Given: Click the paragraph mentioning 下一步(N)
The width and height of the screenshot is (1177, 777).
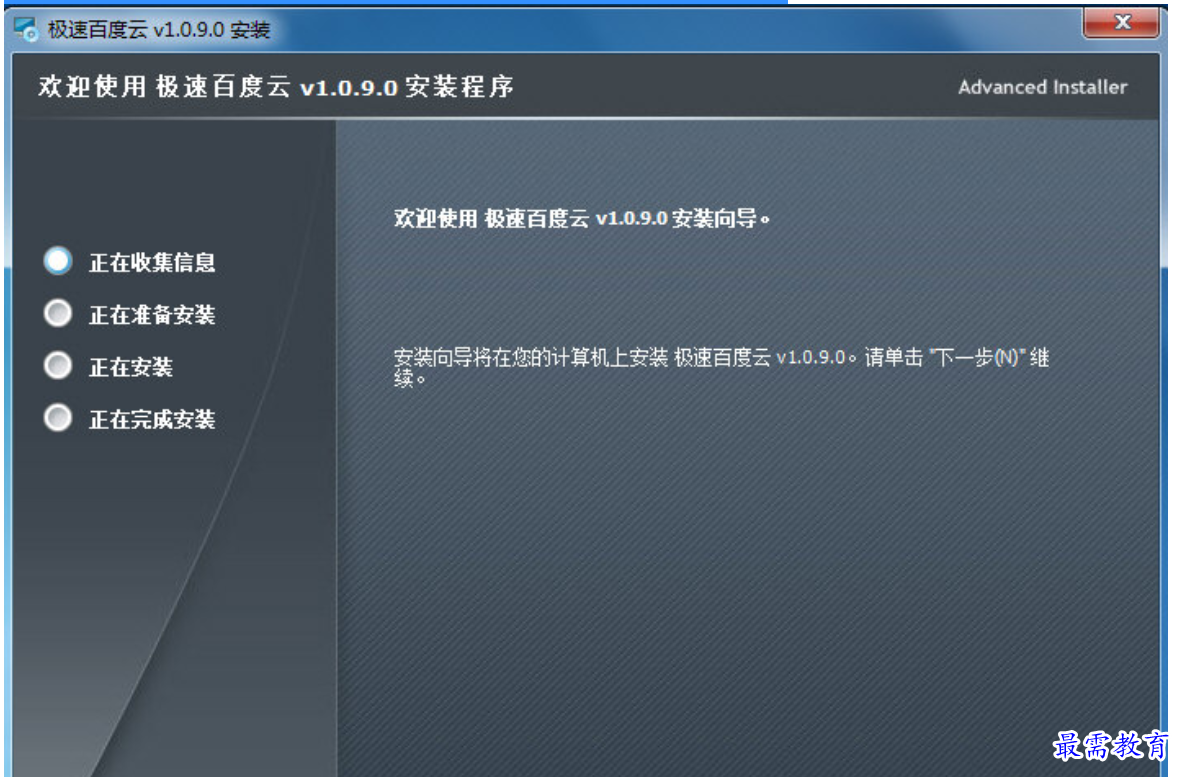Looking at the screenshot, I should [721, 367].
